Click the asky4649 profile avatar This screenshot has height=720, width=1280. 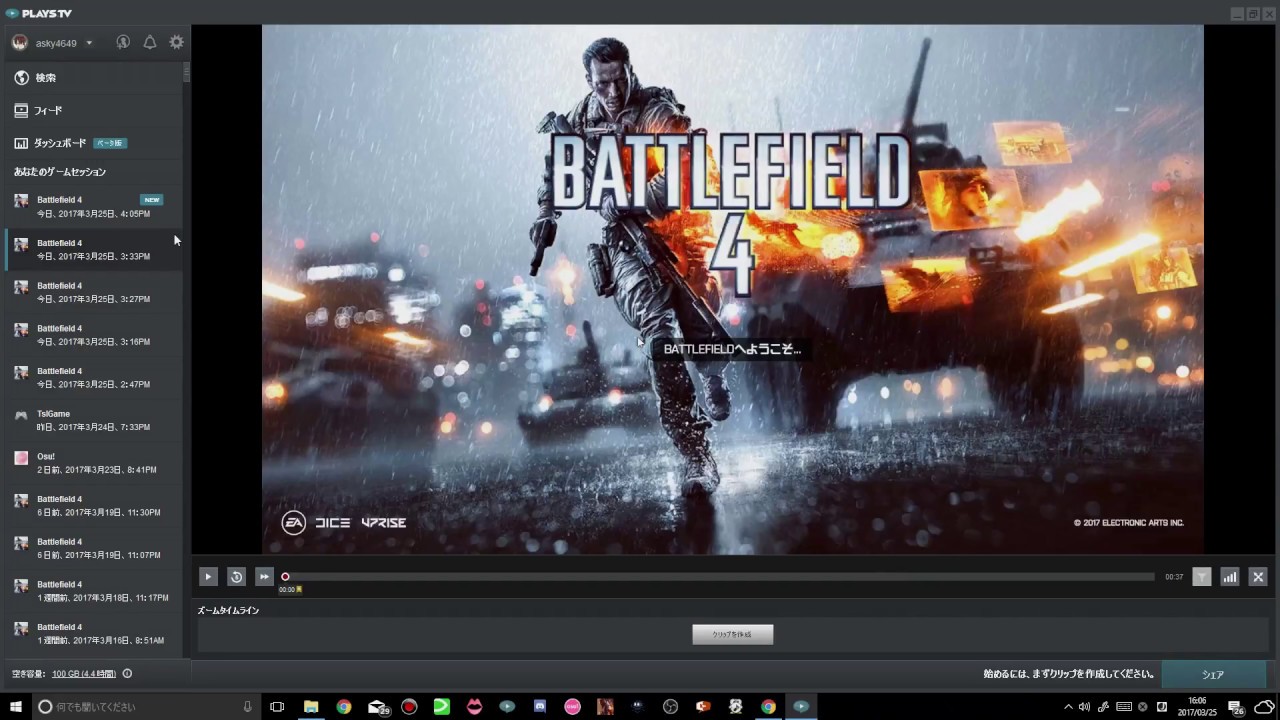[x=19, y=43]
